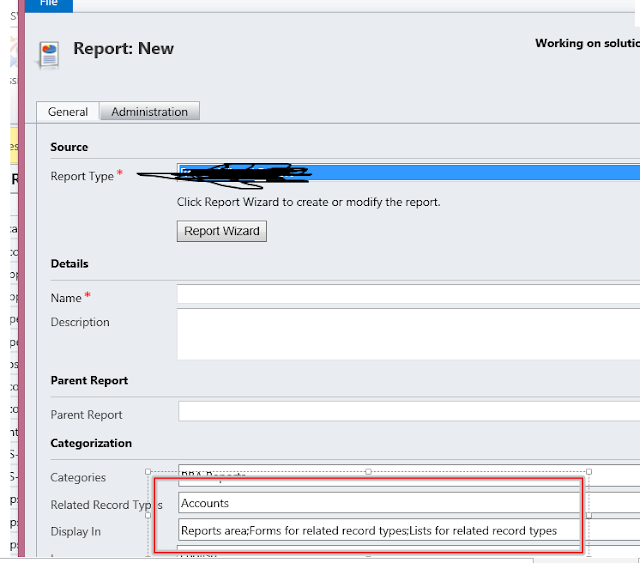This screenshot has width=640, height=563.
Task: Click the Report Wizard button
Action: [x=222, y=231]
